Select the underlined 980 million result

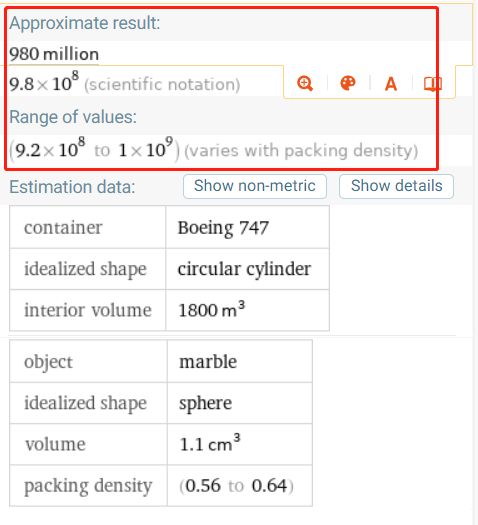pos(54,54)
